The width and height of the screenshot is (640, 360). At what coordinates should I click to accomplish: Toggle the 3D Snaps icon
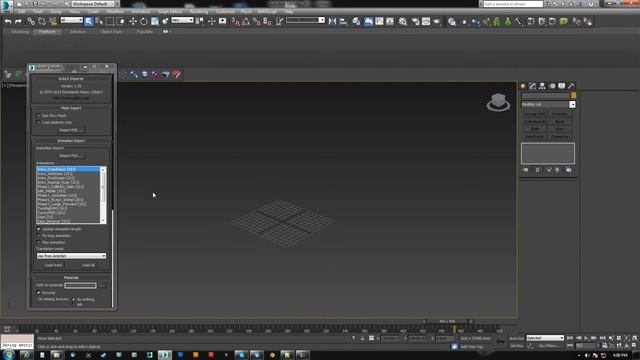[236, 21]
